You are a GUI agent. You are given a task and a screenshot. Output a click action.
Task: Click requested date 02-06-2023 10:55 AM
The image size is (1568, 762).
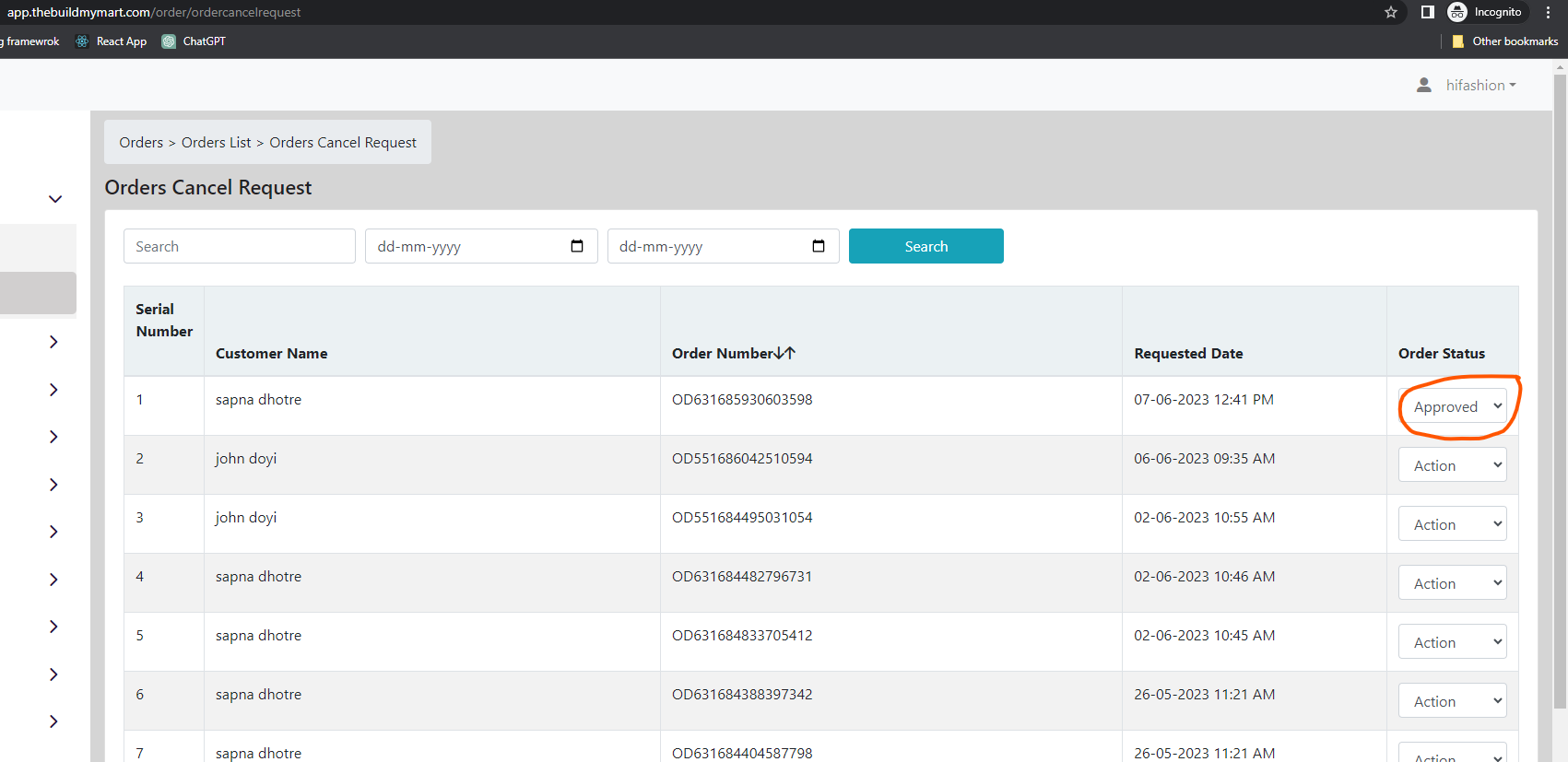pos(1205,517)
